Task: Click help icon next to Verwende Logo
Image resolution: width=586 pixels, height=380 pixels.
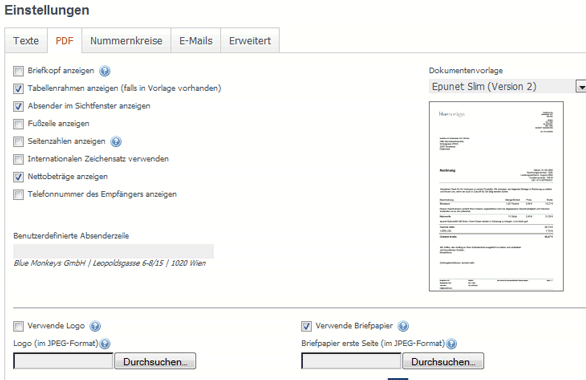Action: (95, 326)
